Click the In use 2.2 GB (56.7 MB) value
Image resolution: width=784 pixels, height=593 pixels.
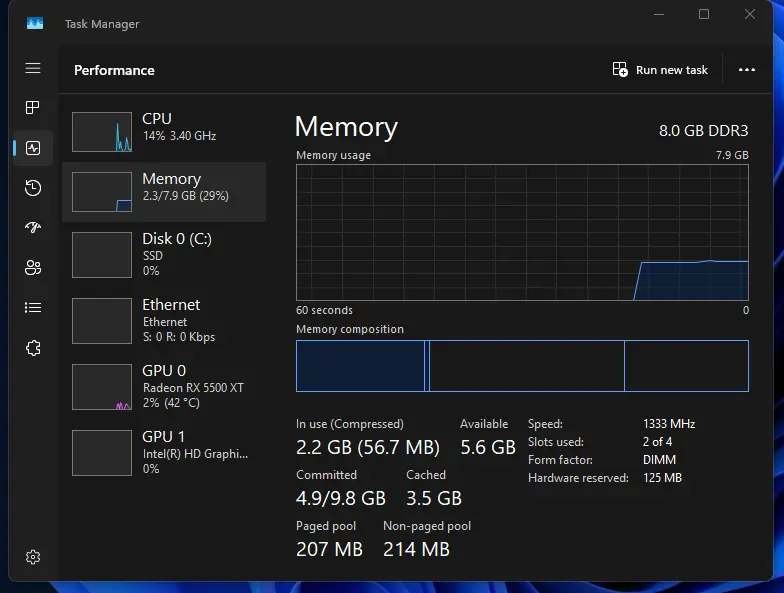(368, 447)
